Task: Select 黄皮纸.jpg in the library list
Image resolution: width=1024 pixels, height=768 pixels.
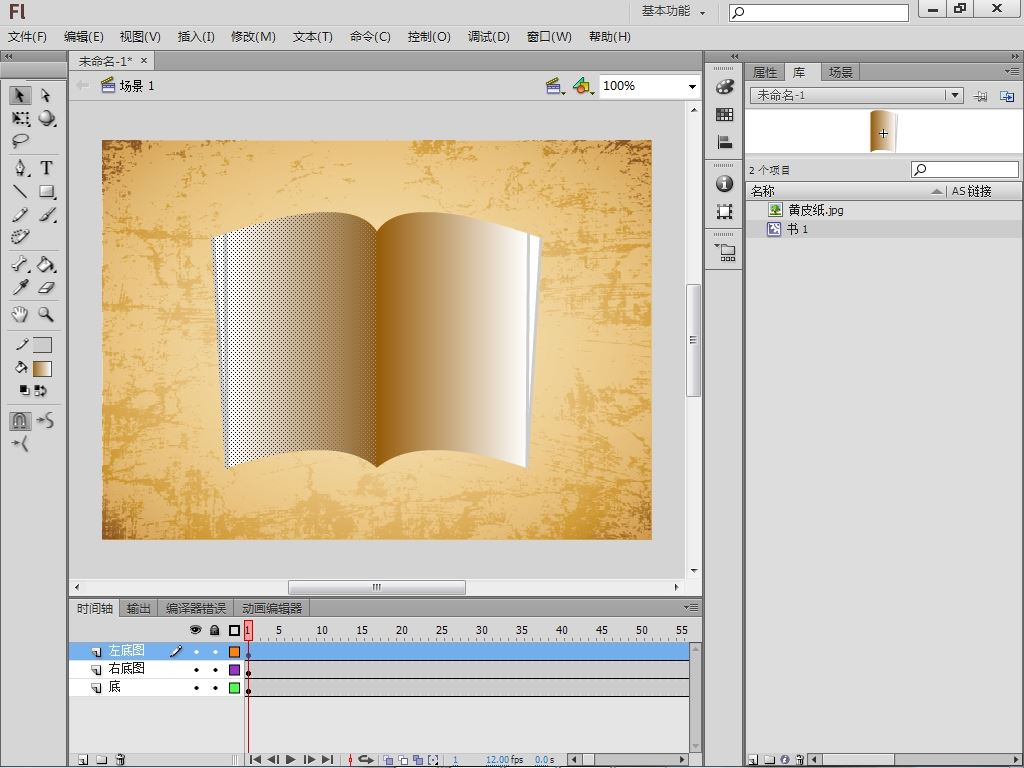Action: click(x=815, y=210)
